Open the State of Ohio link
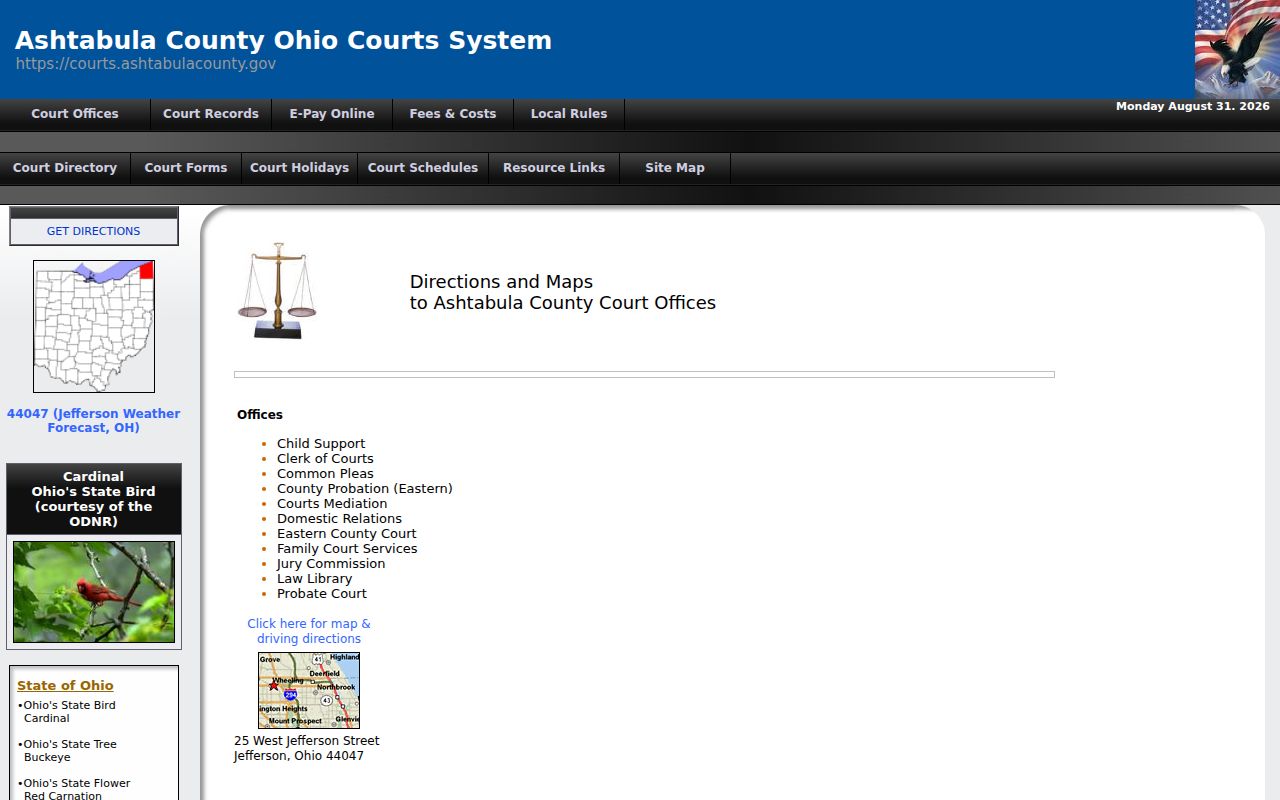The image size is (1280, 800). 65,685
